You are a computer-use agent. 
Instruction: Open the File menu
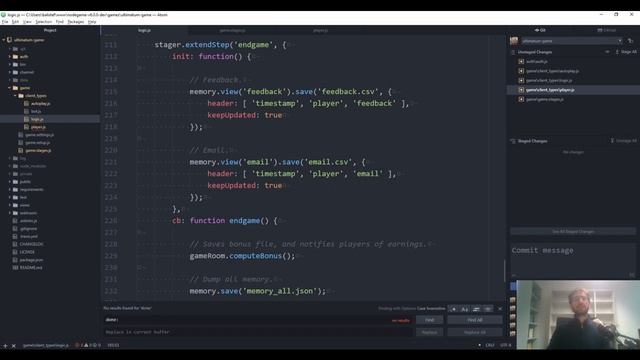pyautogui.click(x=5, y=22)
